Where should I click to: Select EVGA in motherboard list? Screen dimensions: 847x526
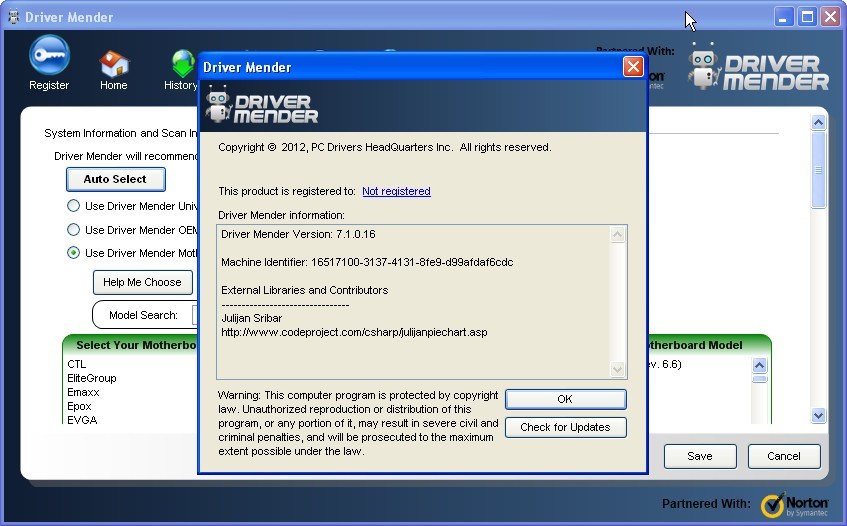82,420
